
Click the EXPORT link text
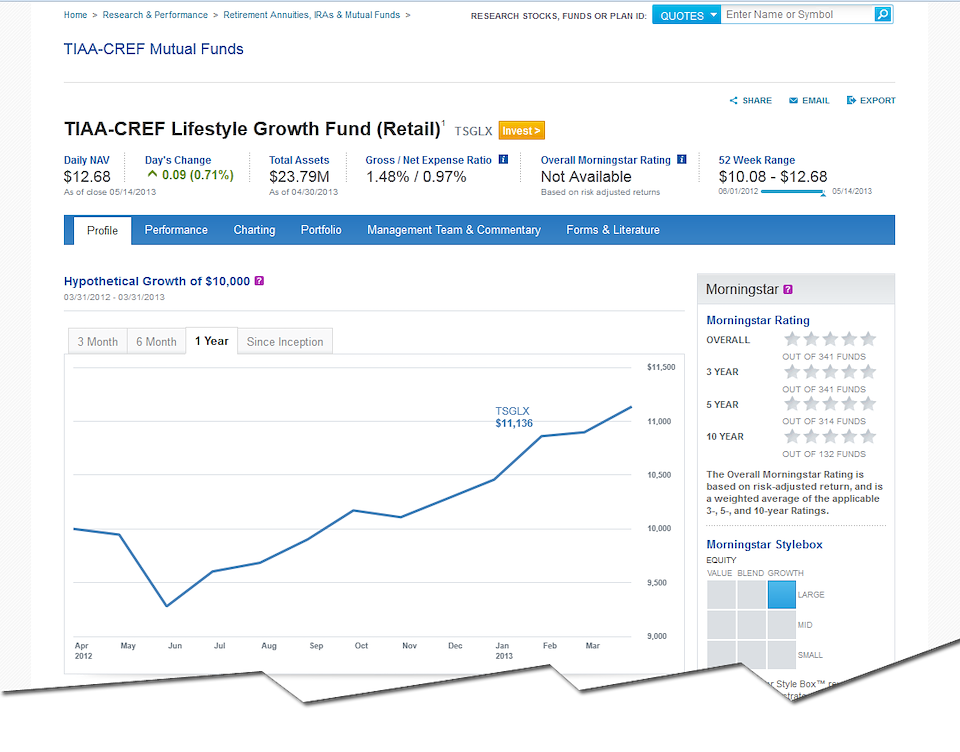coord(878,100)
